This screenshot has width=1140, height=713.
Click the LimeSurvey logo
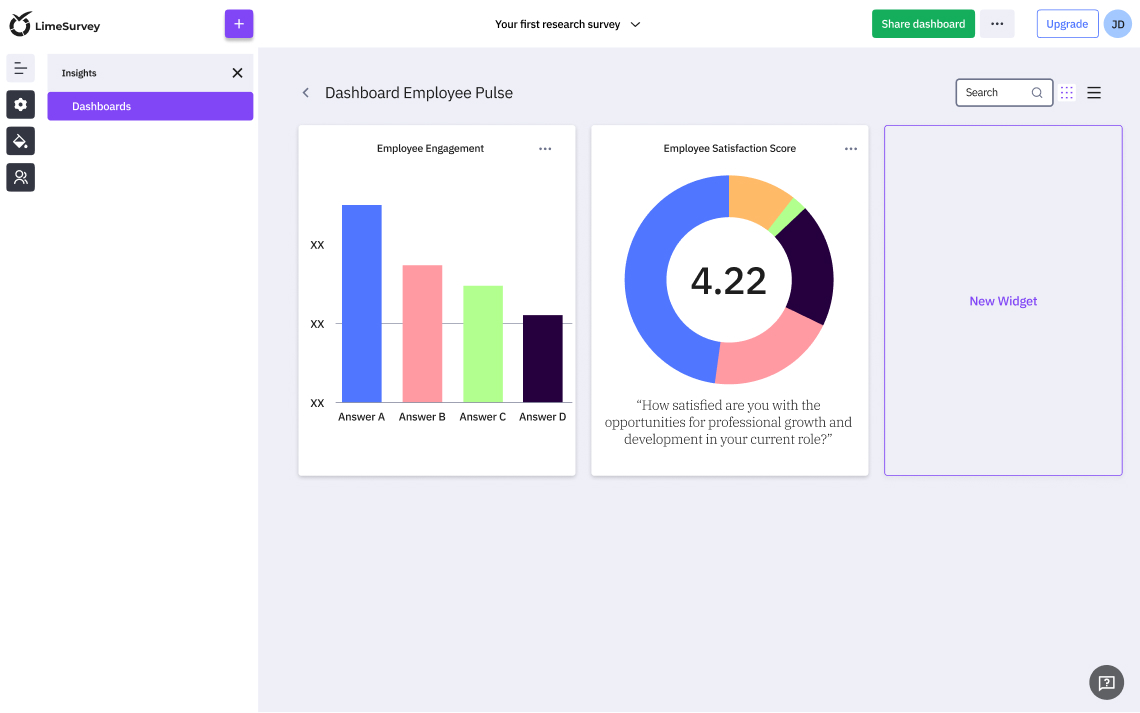(x=54, y=24)
